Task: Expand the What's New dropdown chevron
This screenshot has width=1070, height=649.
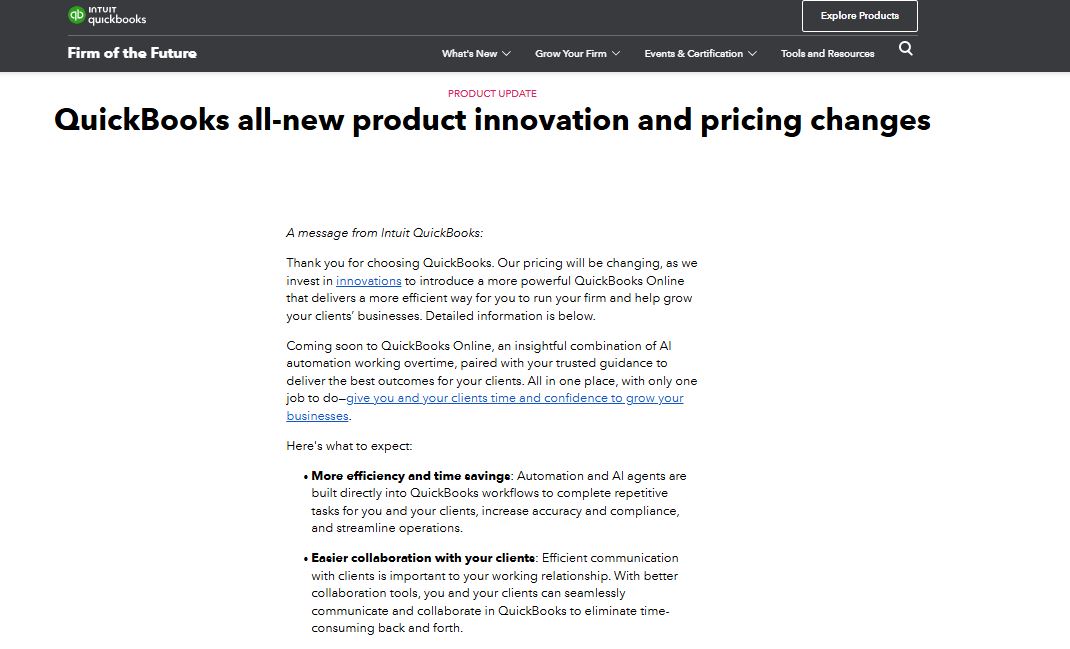Action: pos(506,54)
